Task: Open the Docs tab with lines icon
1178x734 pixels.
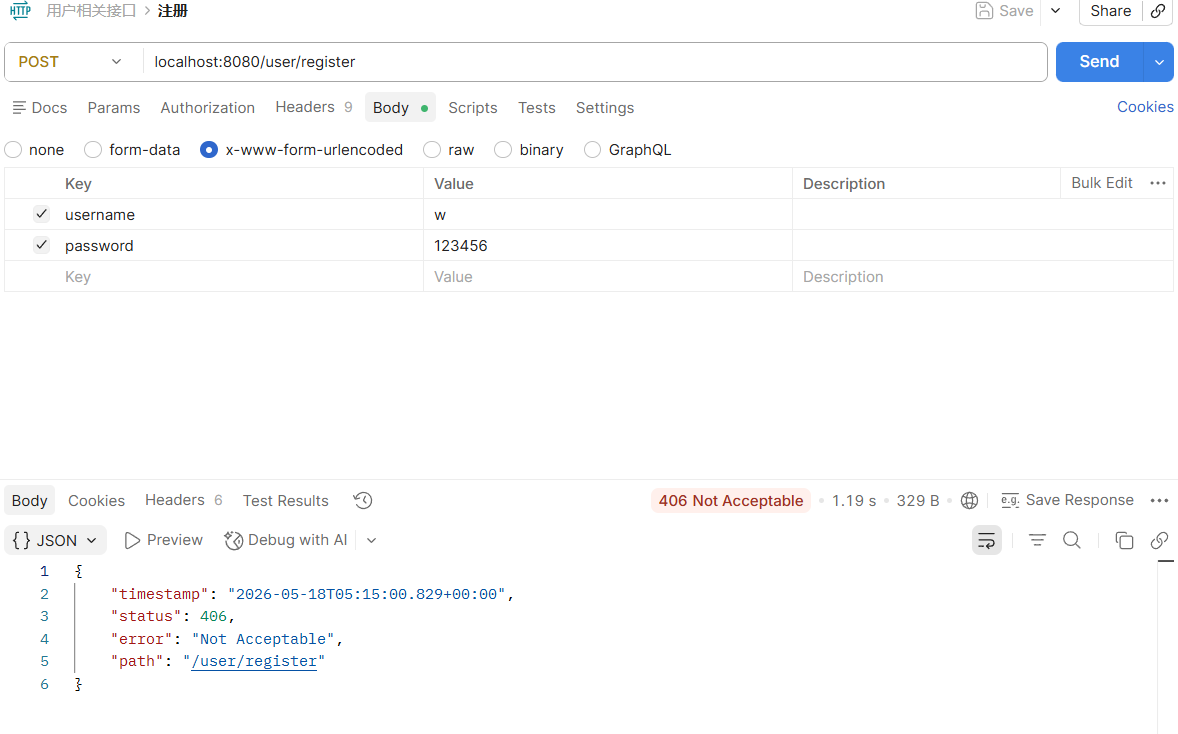Action: click(40, 107)
